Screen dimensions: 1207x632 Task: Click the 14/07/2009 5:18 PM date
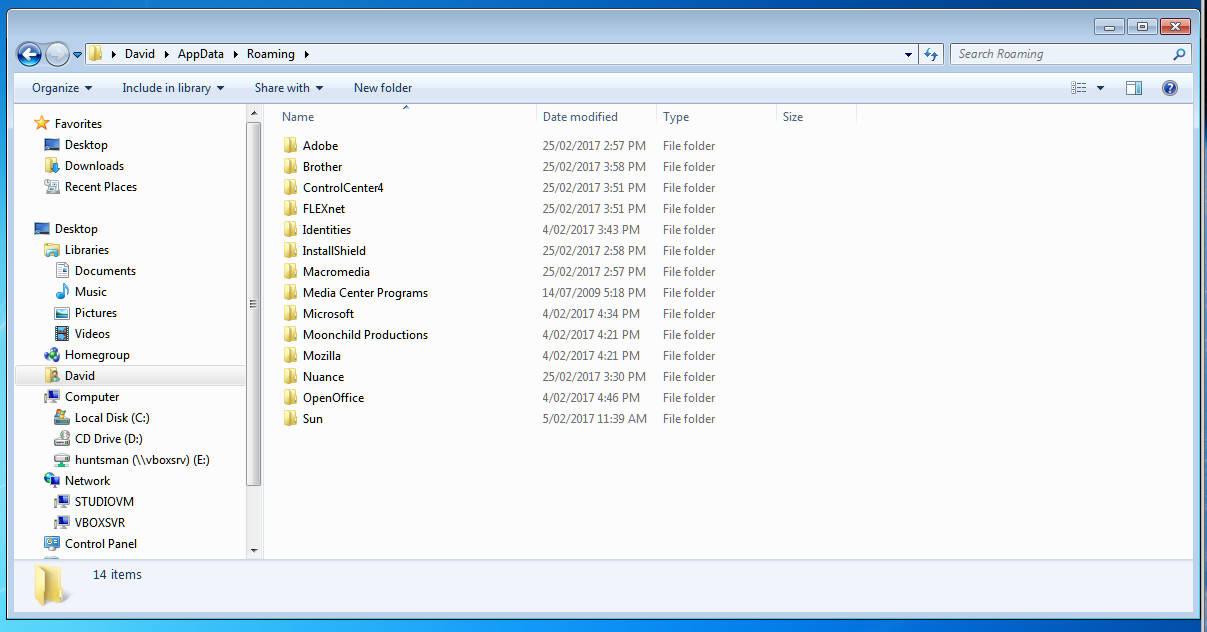click(594, 293)
